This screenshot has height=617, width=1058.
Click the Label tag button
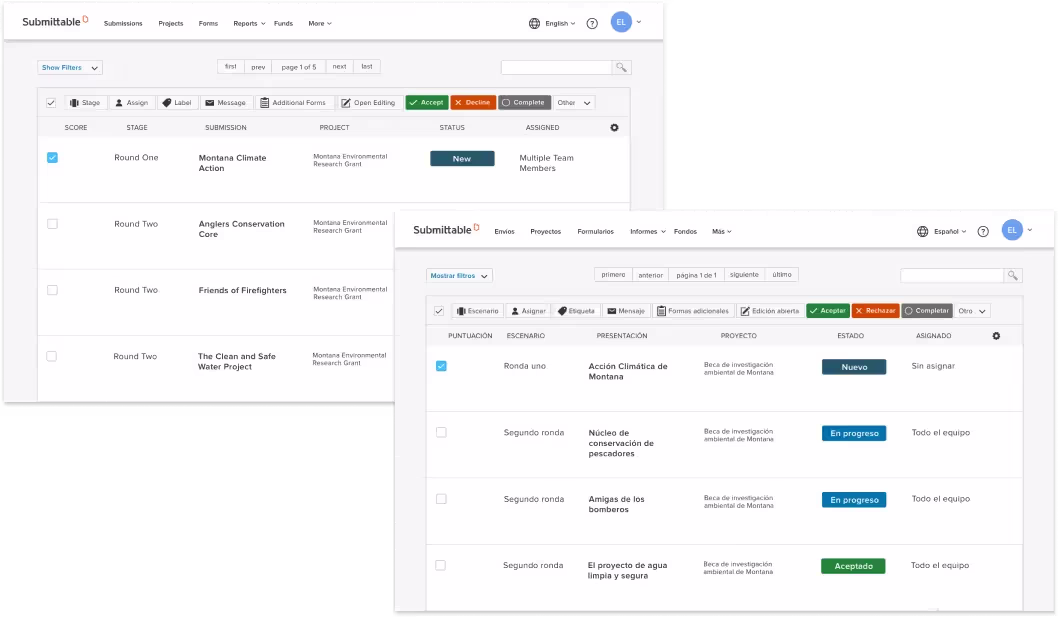[177, 103]
